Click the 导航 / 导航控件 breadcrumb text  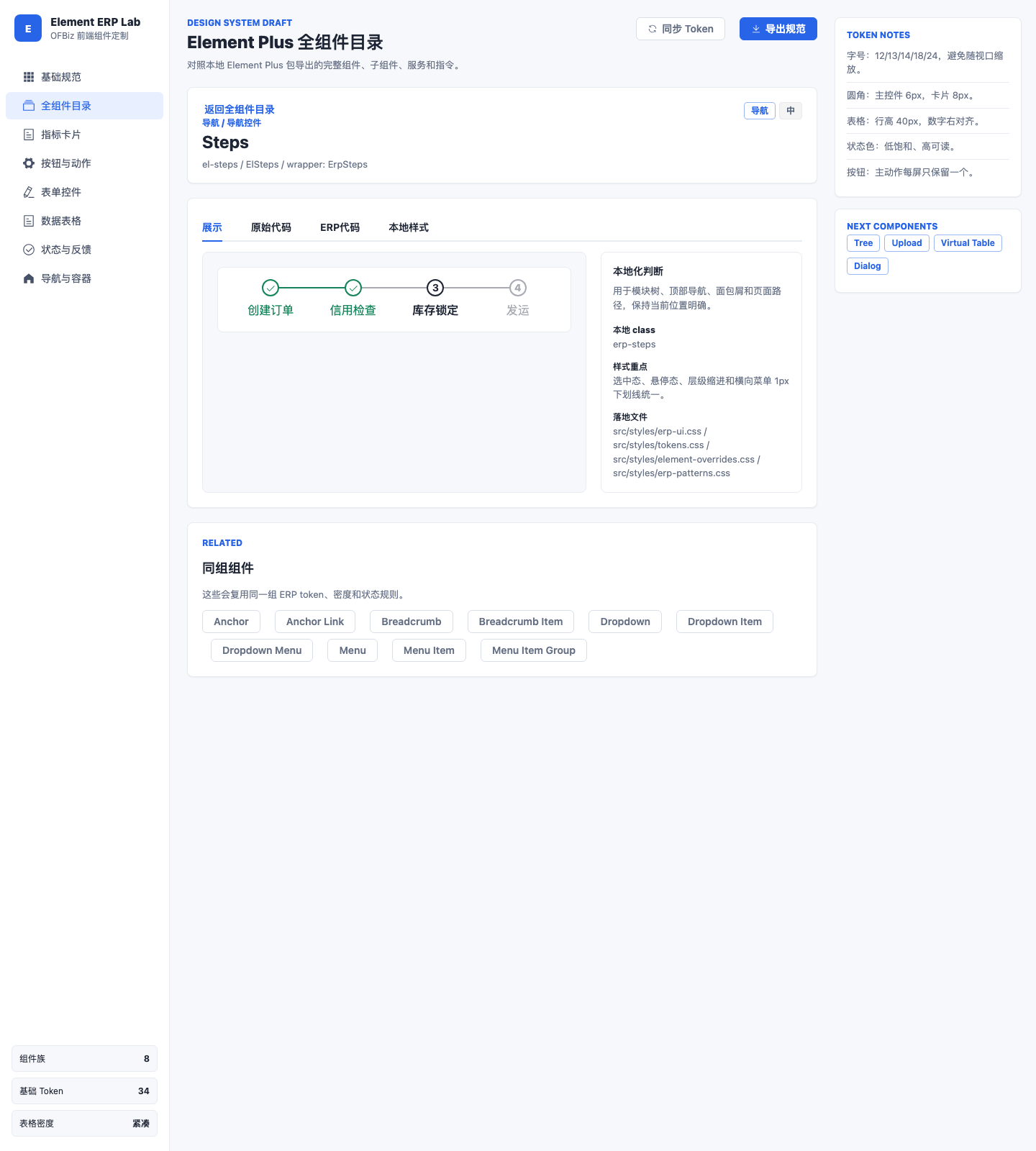click(x=232, y=123)
